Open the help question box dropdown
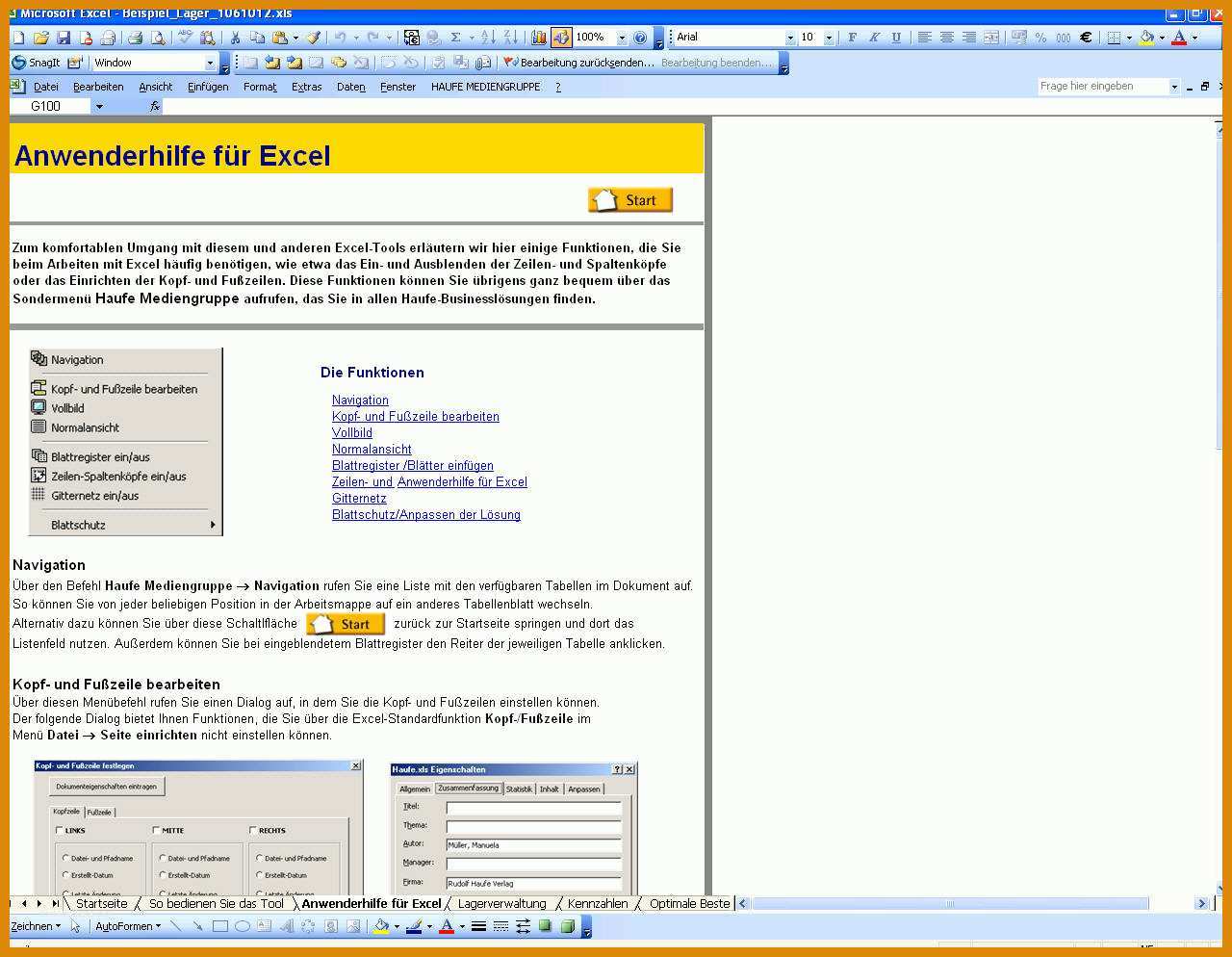 [1174, 87]
